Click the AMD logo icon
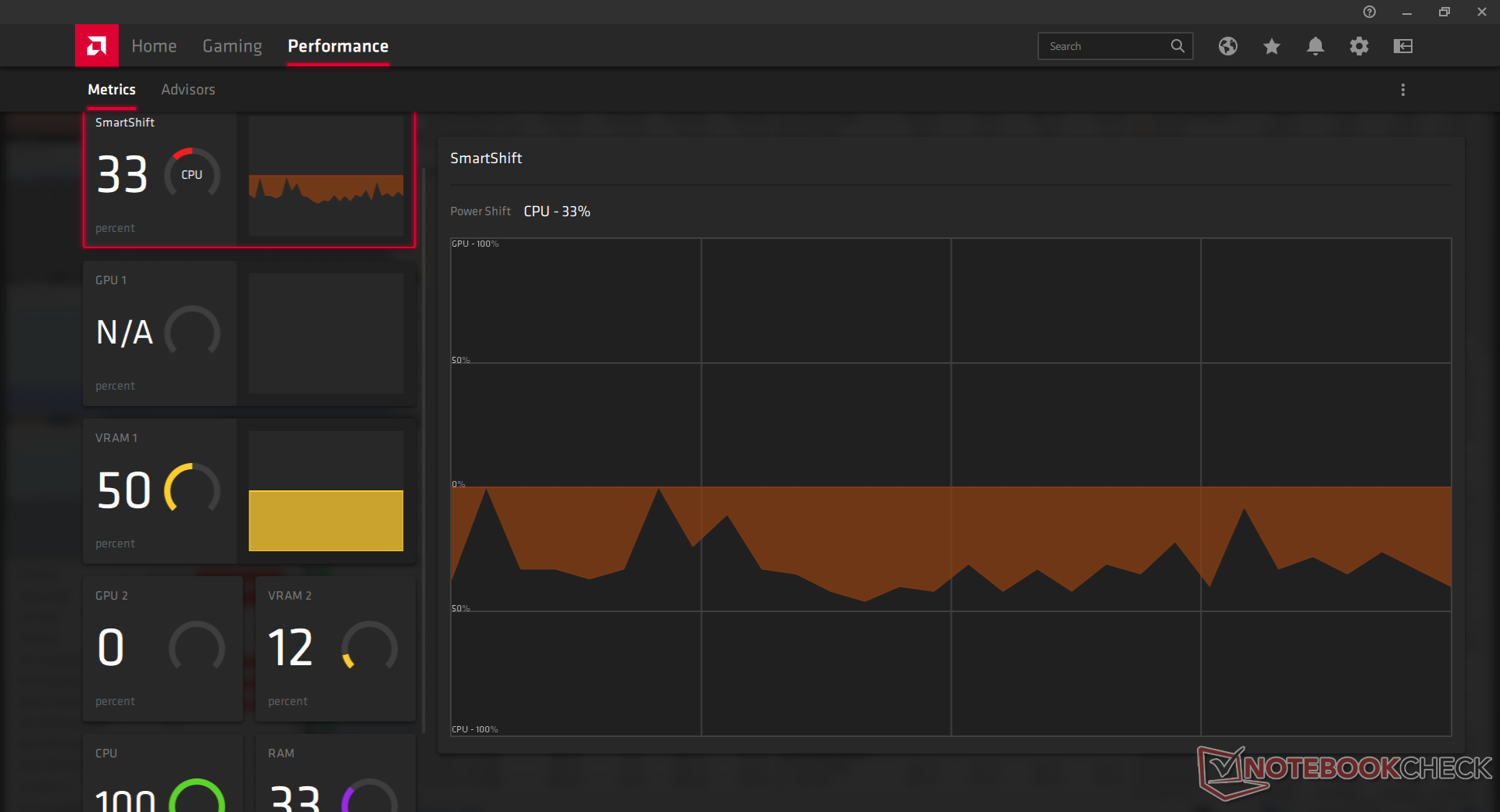Screen dimensions: 1500x812 (x=97, y=45)
